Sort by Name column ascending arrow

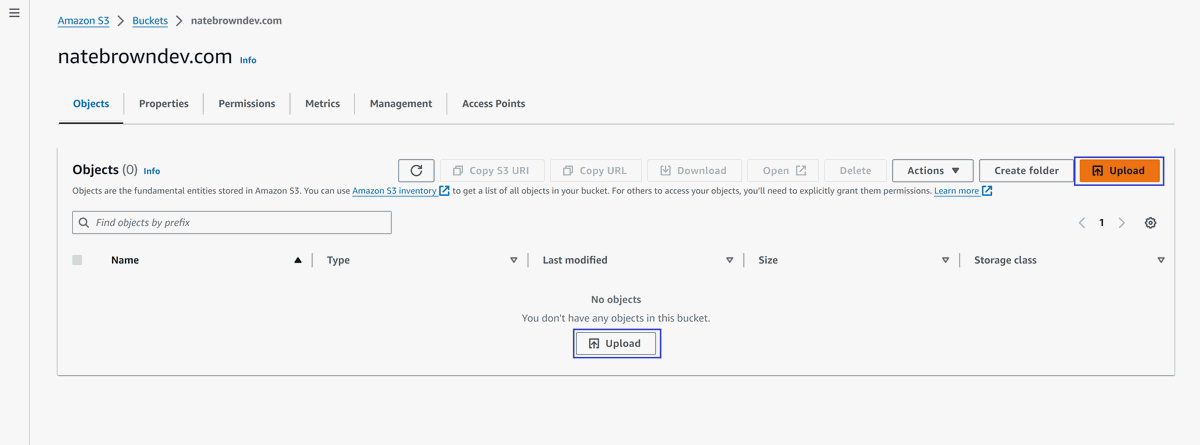coord(298,260)
